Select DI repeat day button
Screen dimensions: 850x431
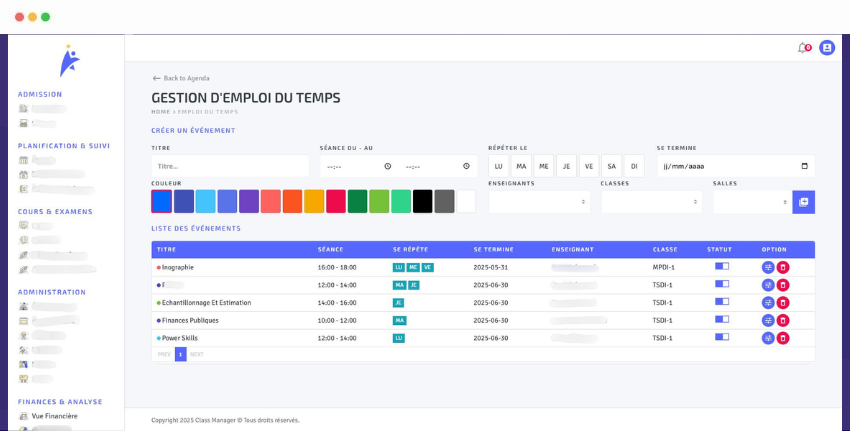click(x=634, y=166)
